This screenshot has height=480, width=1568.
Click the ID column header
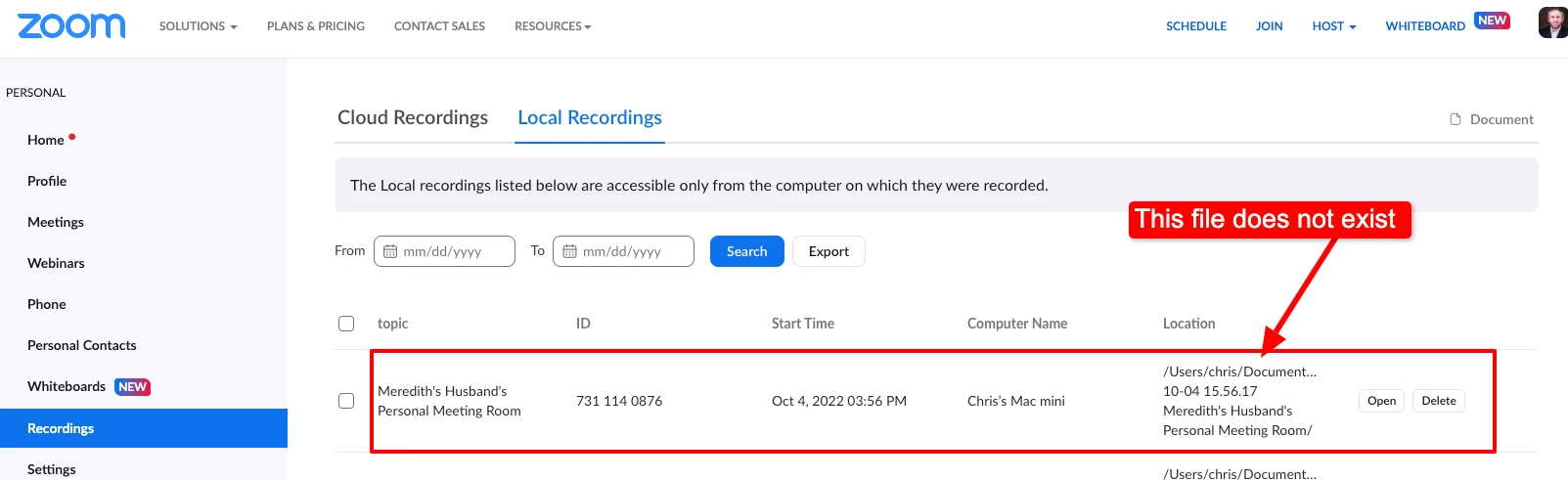click(x=583, y=324)
